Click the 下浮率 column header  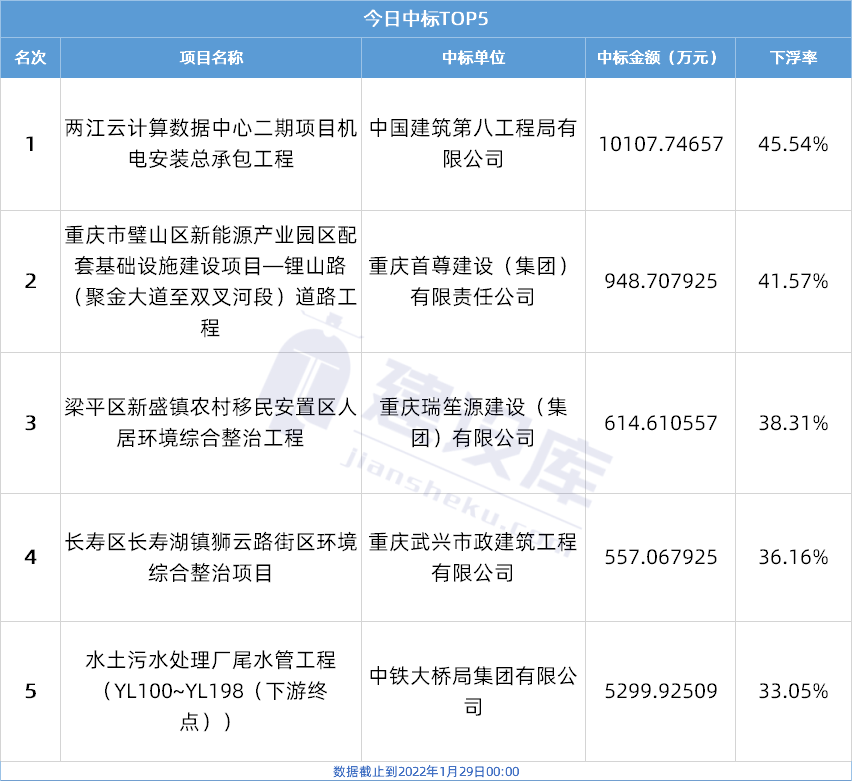coord(793,58)
